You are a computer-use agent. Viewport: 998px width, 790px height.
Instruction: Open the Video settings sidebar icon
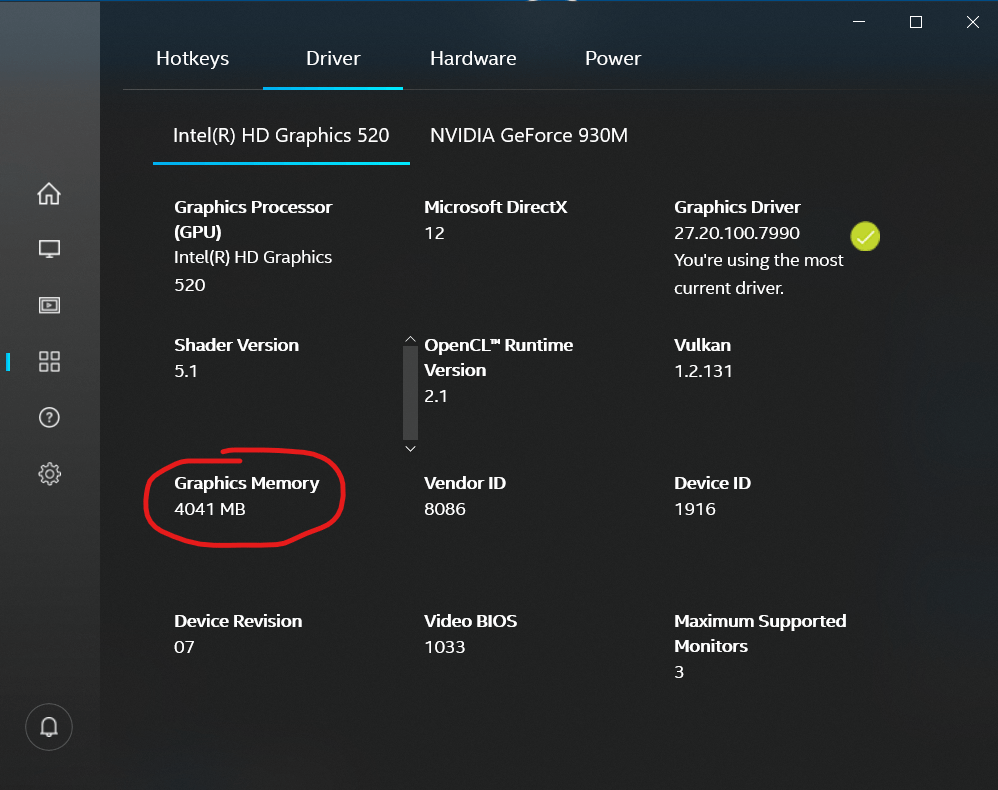point(49,305)
